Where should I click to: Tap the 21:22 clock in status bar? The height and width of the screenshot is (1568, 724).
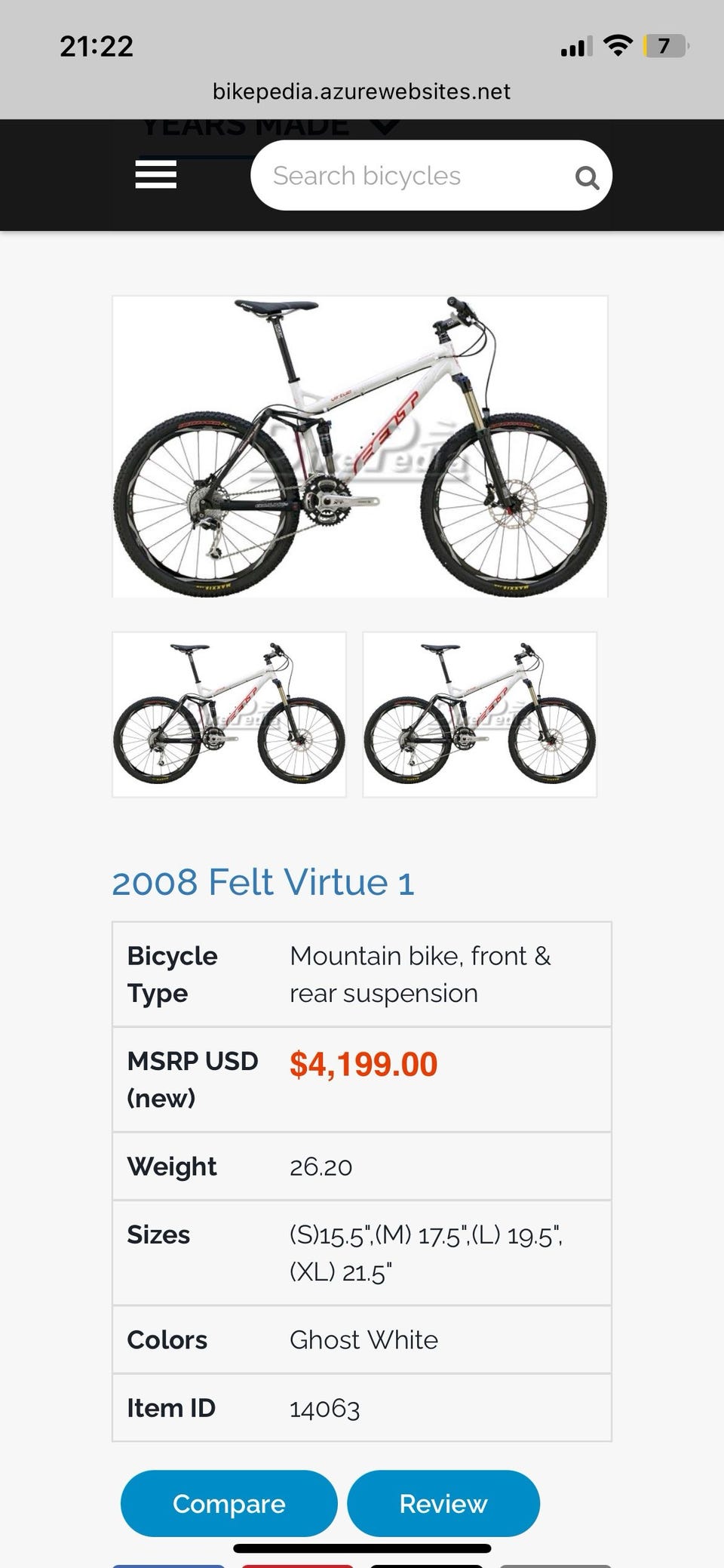tap(97, 47)
